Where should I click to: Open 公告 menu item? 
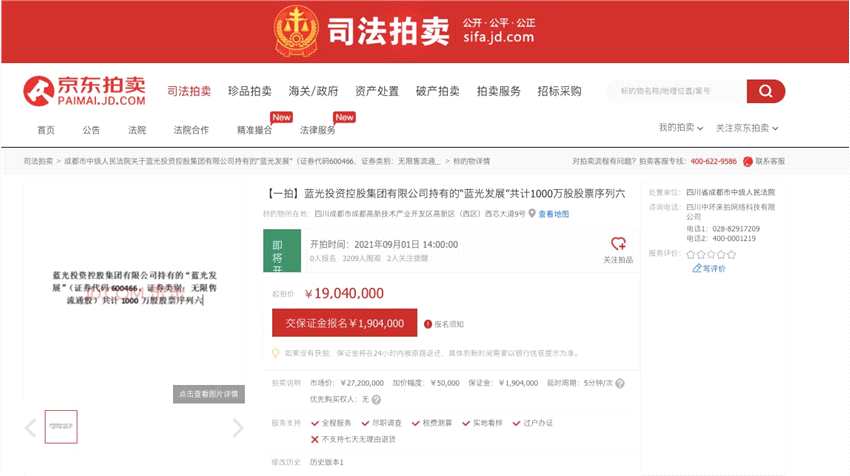point(91,130)
